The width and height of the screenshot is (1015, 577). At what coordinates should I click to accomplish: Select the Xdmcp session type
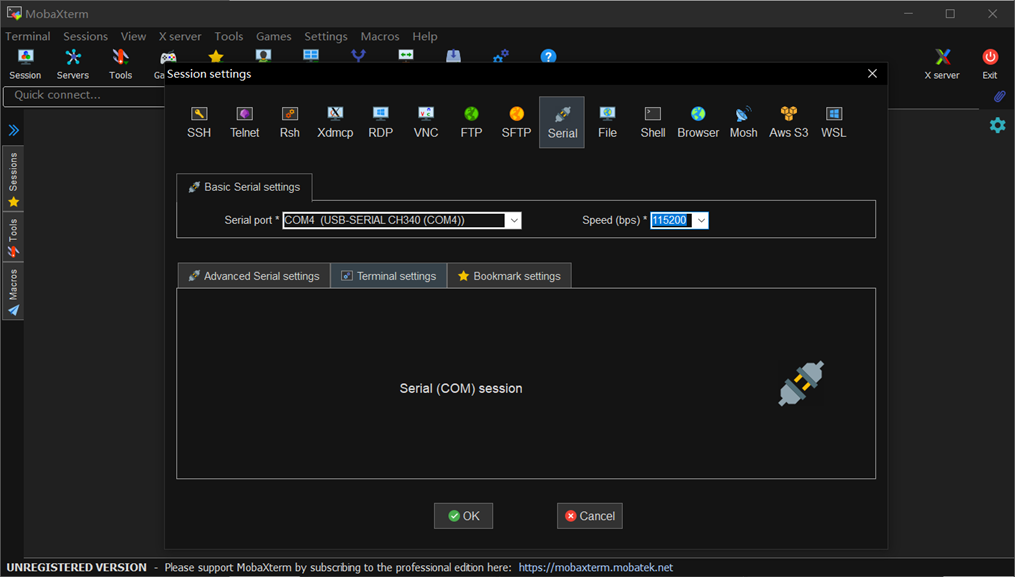point(335,122)
